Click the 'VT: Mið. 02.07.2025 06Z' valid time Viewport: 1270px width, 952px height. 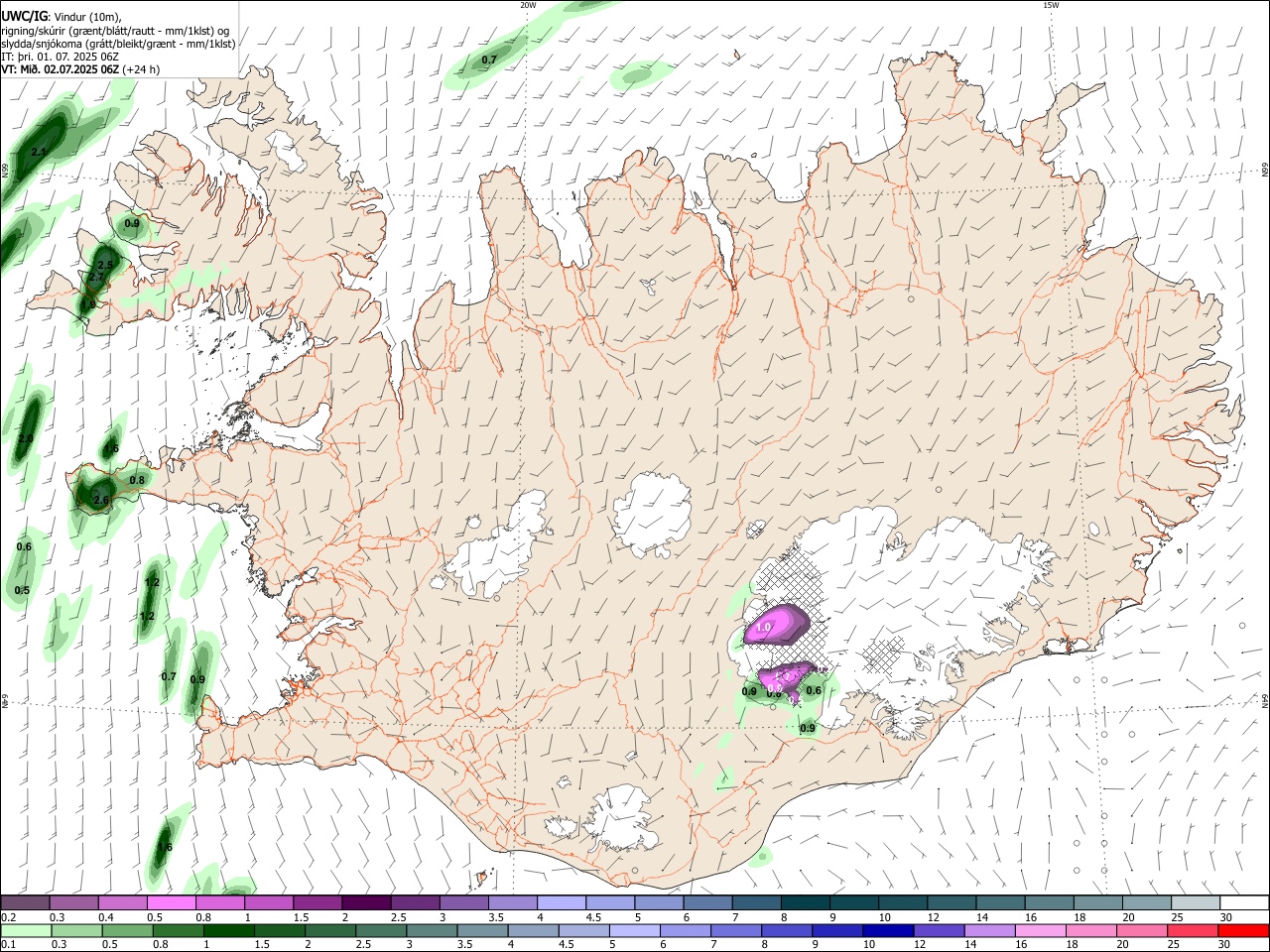(x=61, y=69)
